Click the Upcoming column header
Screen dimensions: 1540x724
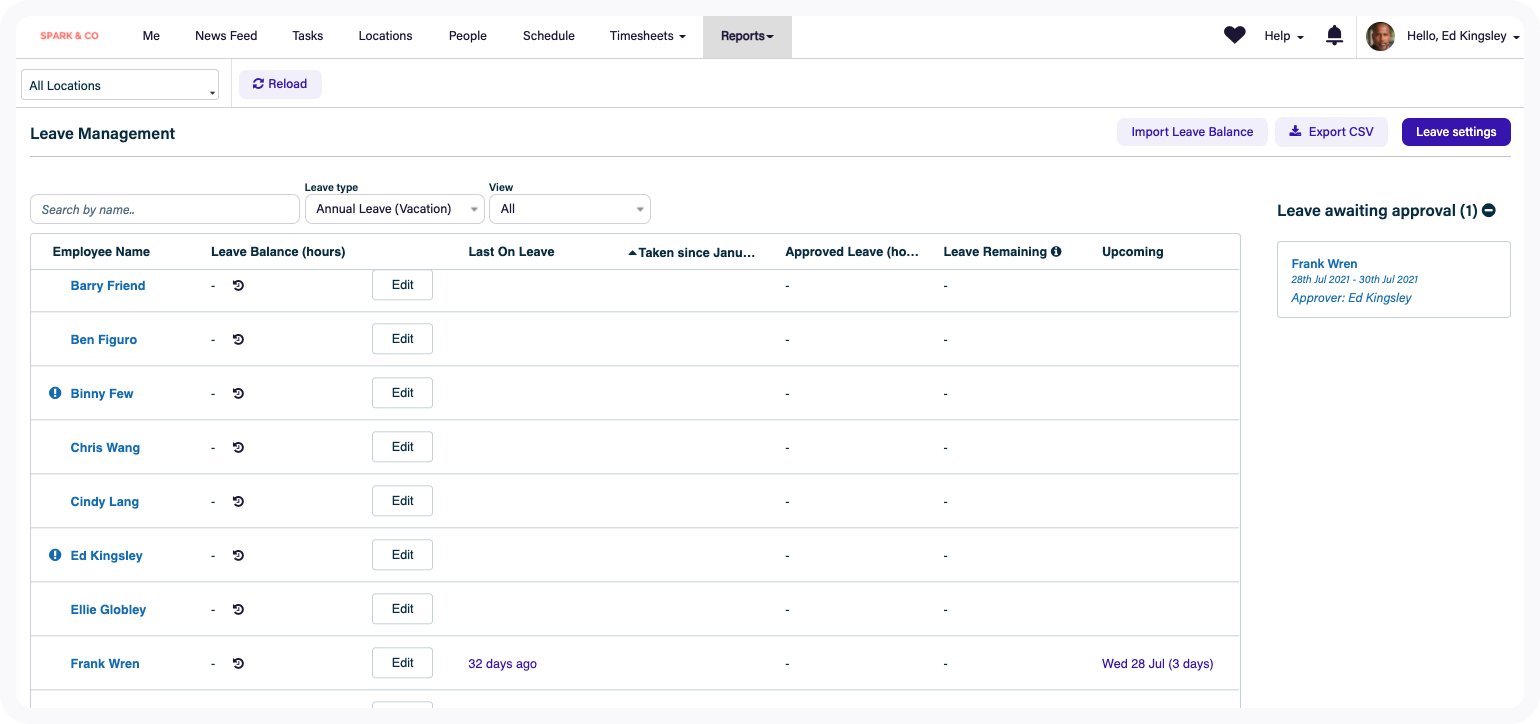click(1133, 252)
